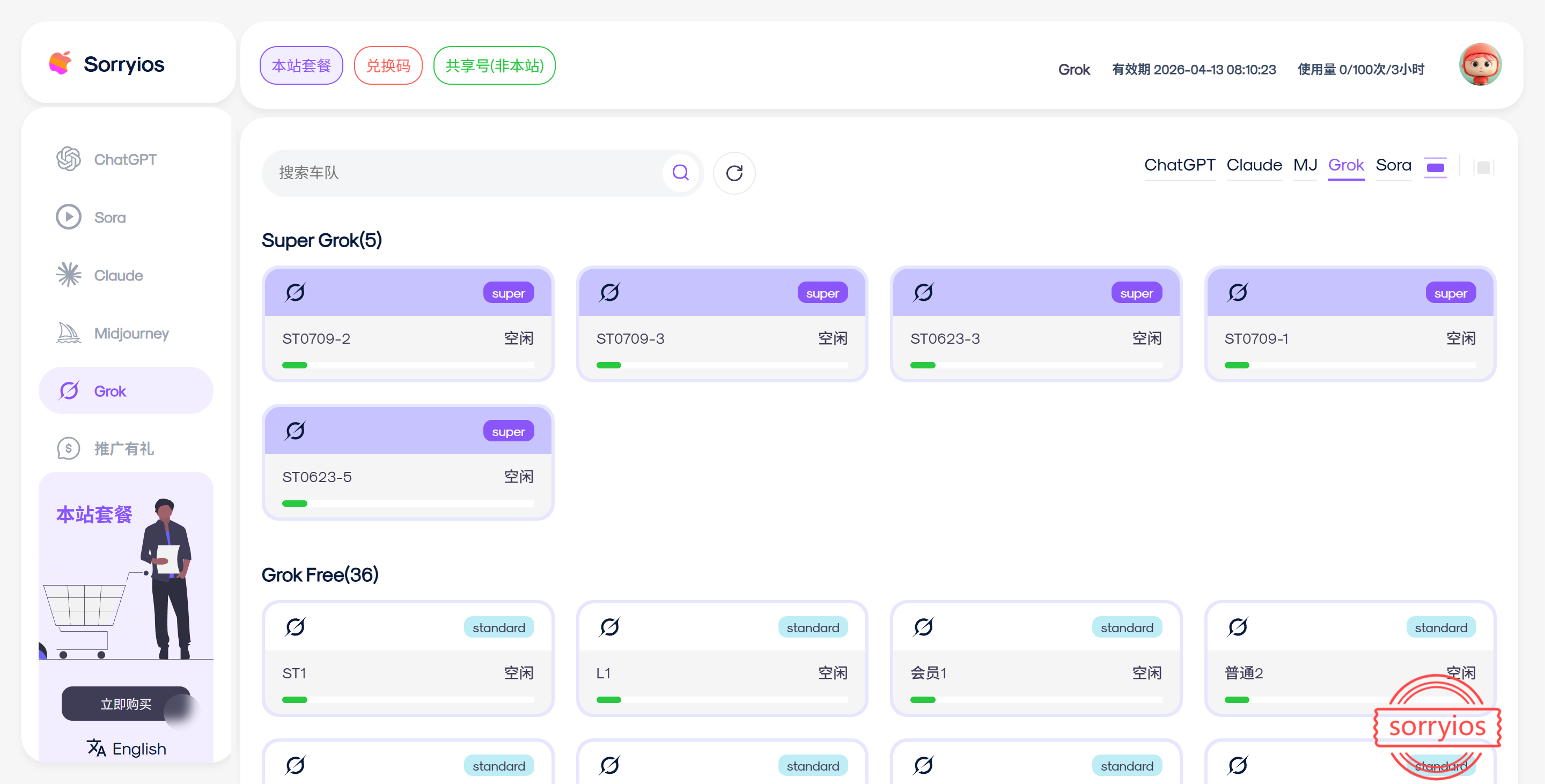This screenshot has height=784, width=1545.
Task: Click Grok icon on ST0623-5 card
Action: click(x=295, y=431)
